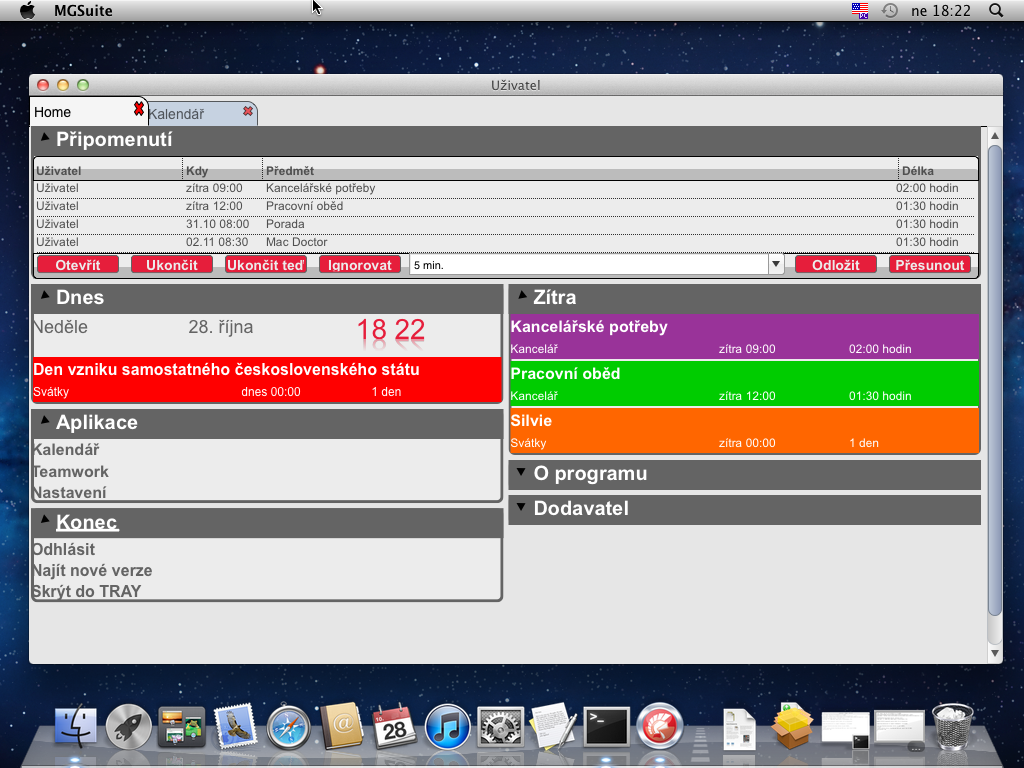Close the Kalendář tab with red X
Screen dimensions: 1024x768
(x=248, y=111)
